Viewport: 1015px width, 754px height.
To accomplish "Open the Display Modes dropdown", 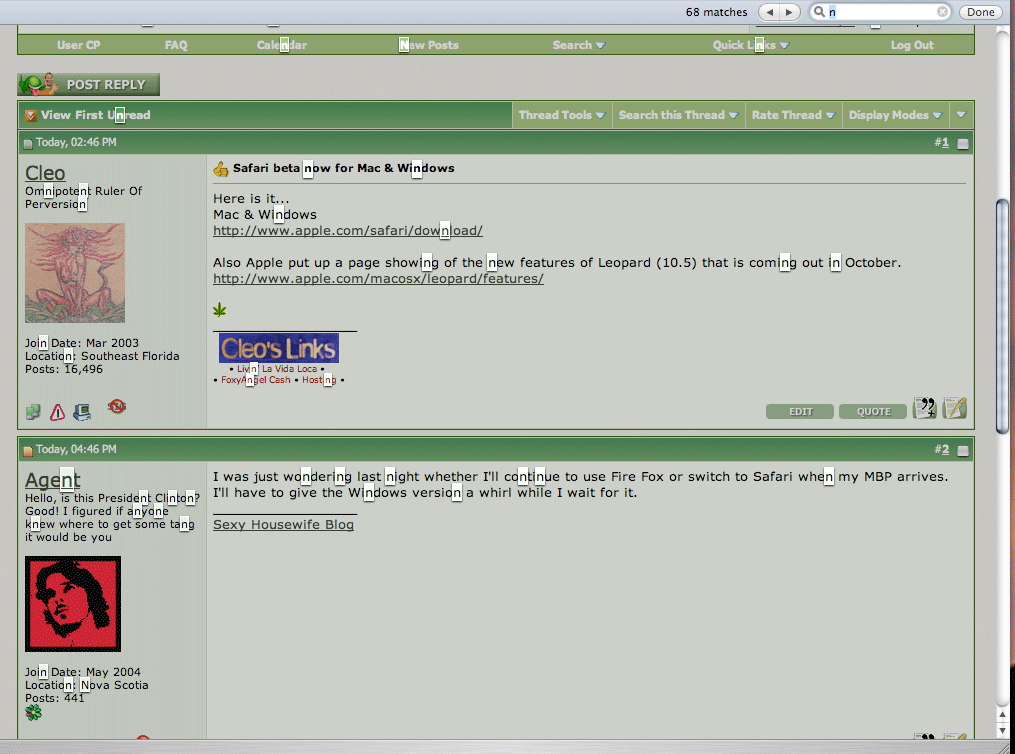I will [895, 115].
